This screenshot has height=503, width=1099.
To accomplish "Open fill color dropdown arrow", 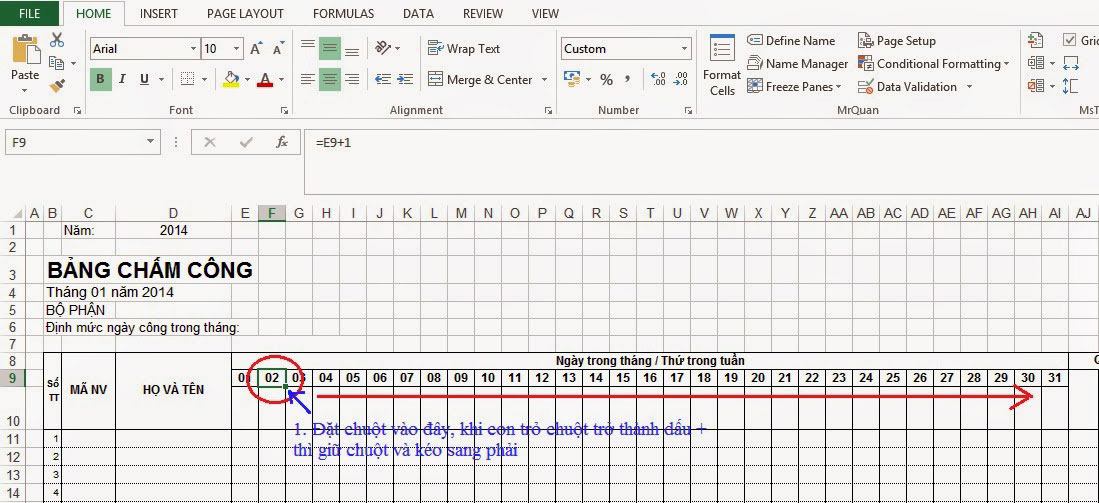I will point(247,80).
